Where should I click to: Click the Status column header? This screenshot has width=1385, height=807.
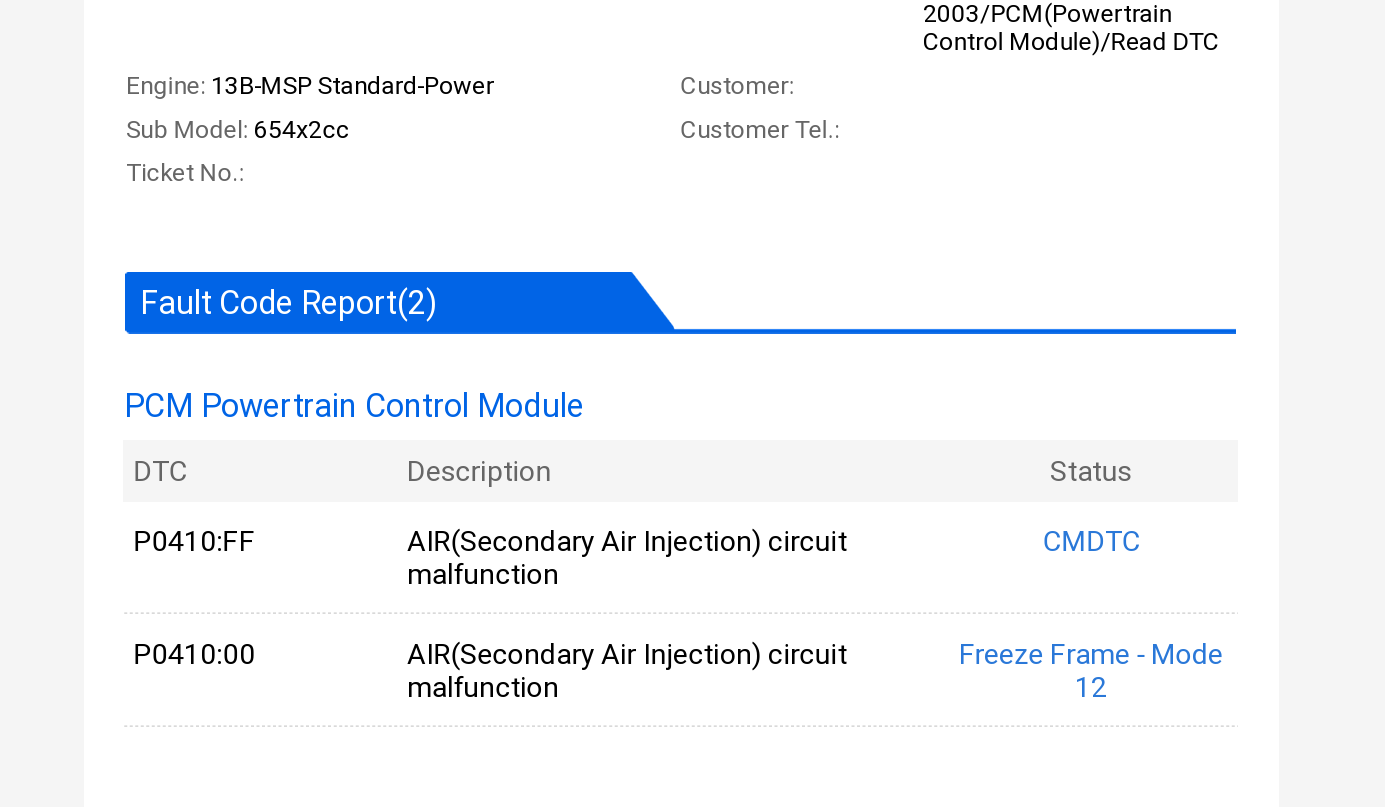[x=1090, y=472]
